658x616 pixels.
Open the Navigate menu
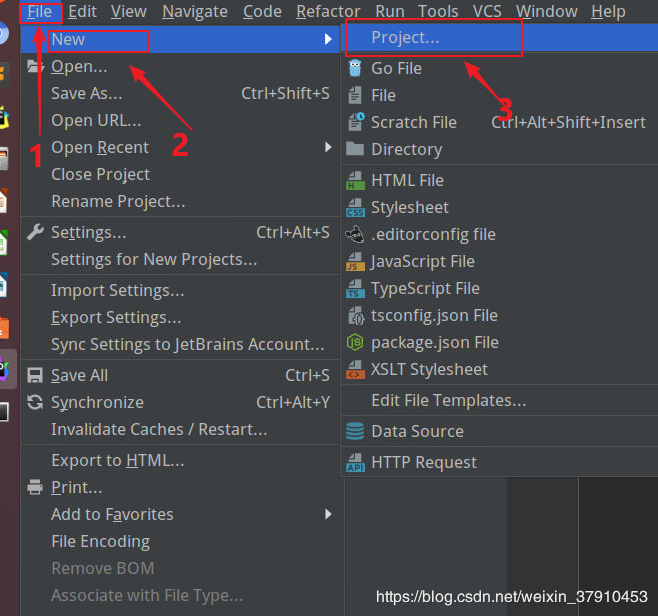click(195, 12)
